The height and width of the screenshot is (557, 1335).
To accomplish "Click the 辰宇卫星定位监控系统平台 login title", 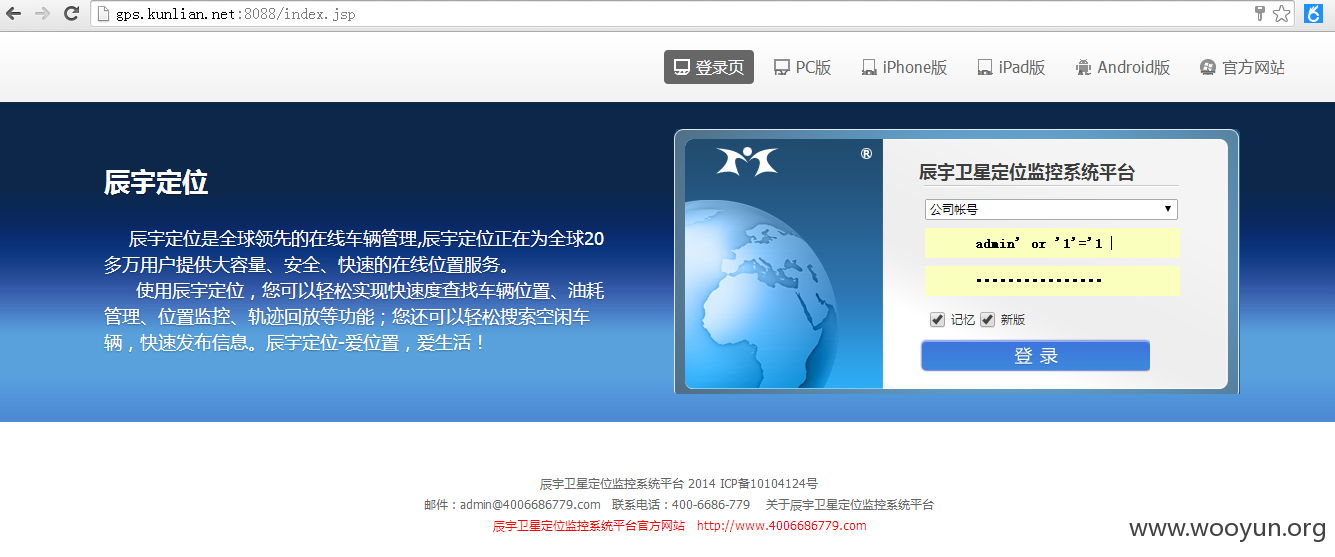I will (1027, 172).
